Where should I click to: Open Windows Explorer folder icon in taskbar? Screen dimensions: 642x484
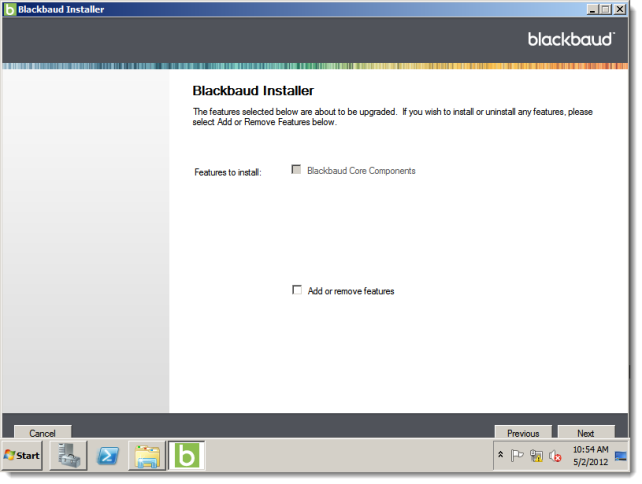pyautogui.click(x=147, y=455)
